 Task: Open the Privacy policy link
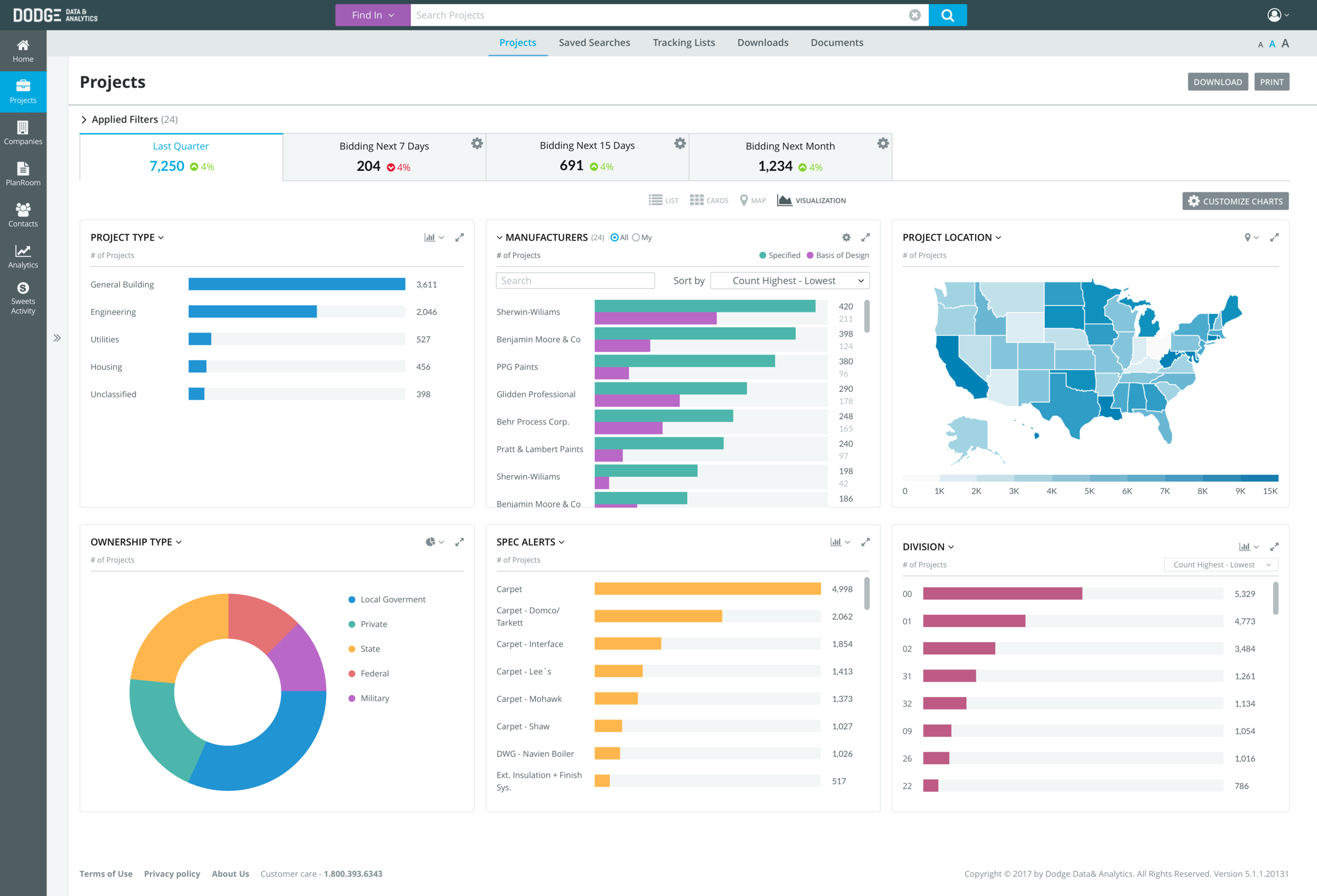point(172,873)
